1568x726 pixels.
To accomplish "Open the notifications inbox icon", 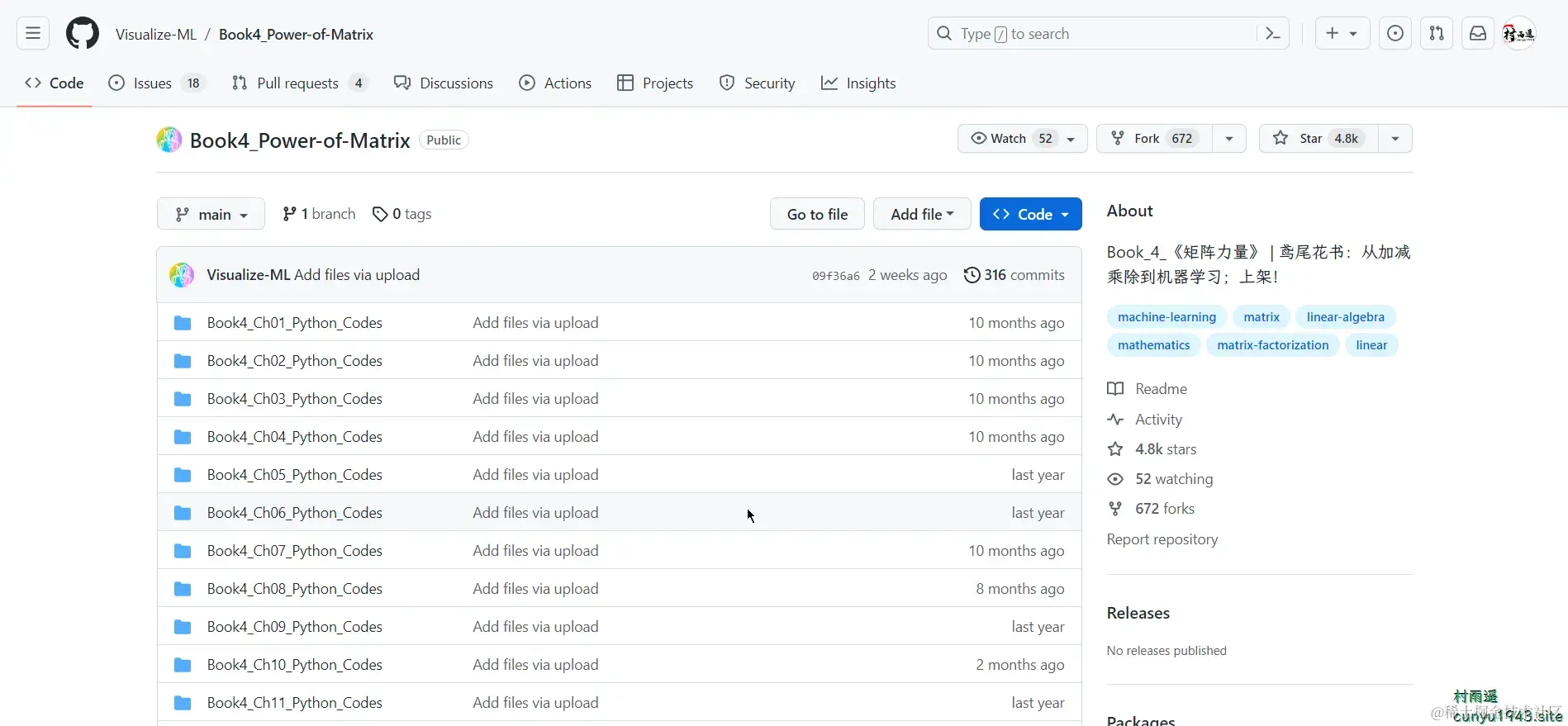I will 1478,34.
